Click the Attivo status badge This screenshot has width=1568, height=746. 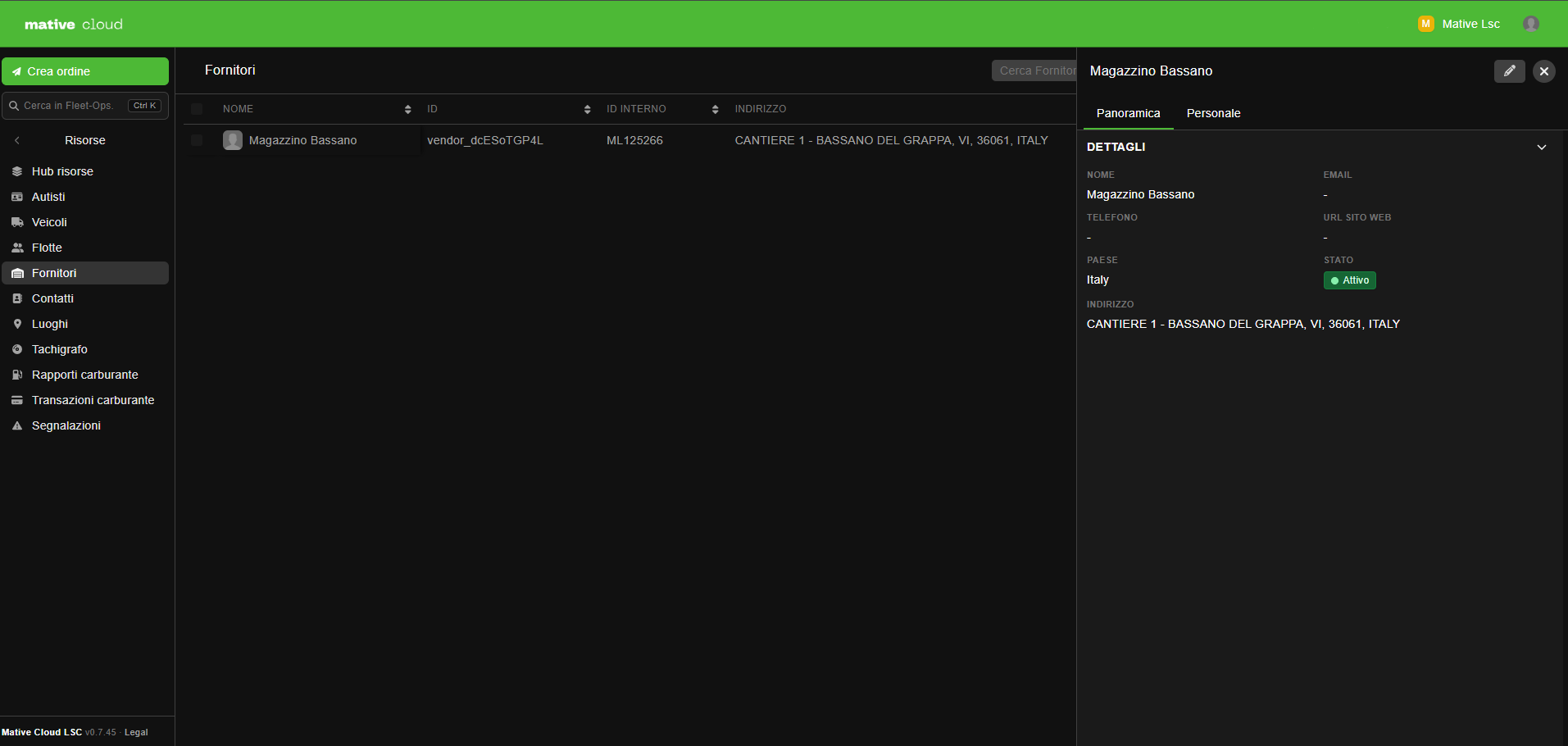pos(1349,280)
